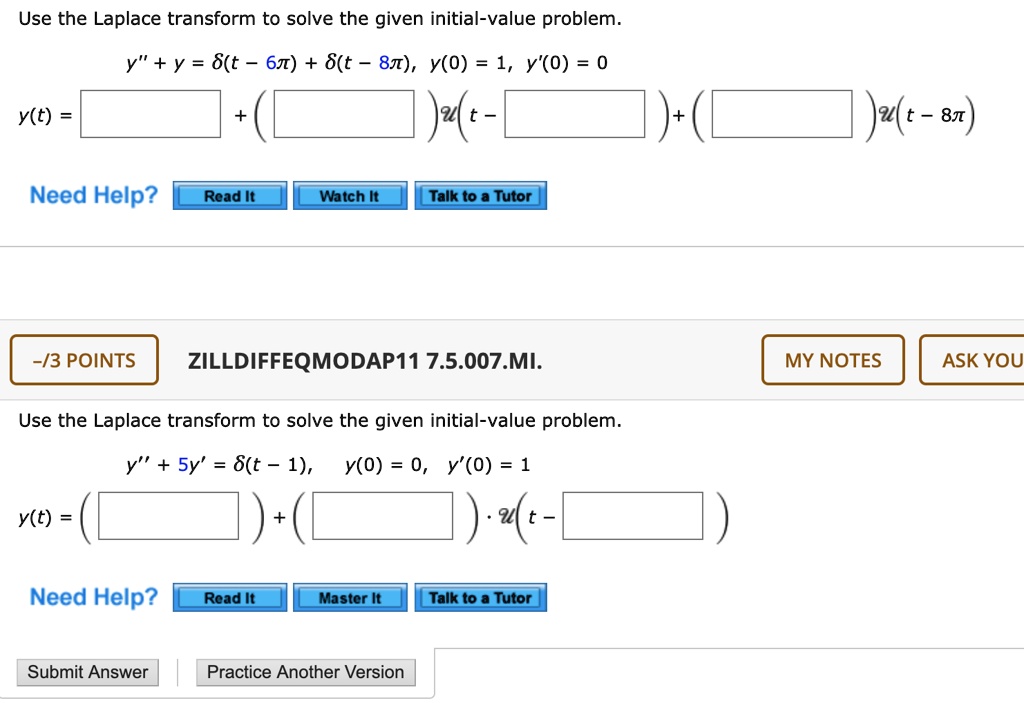Open Read It for the first problem

point(230,196)
